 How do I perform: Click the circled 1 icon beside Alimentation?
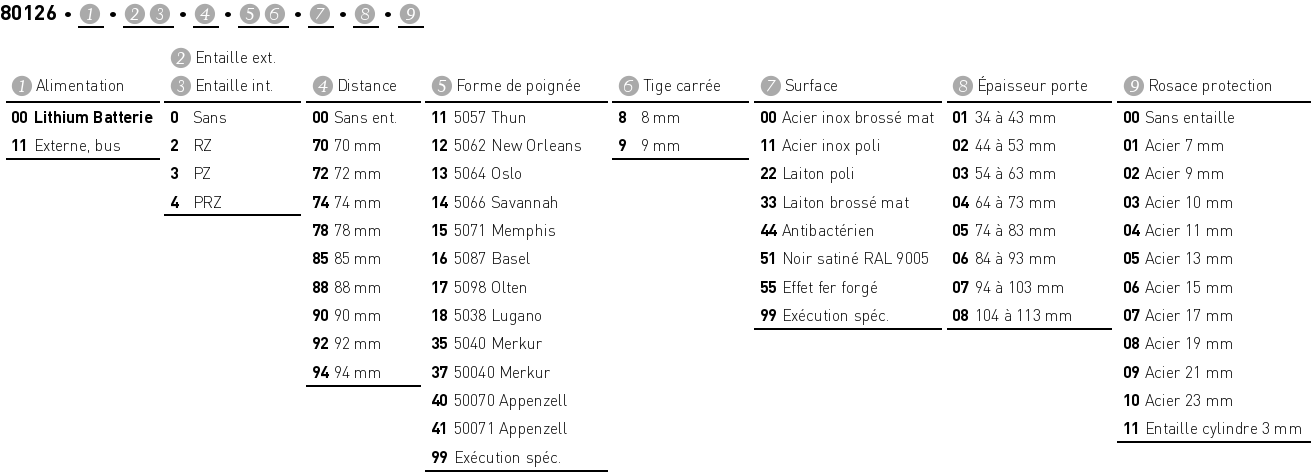(19, 86)
